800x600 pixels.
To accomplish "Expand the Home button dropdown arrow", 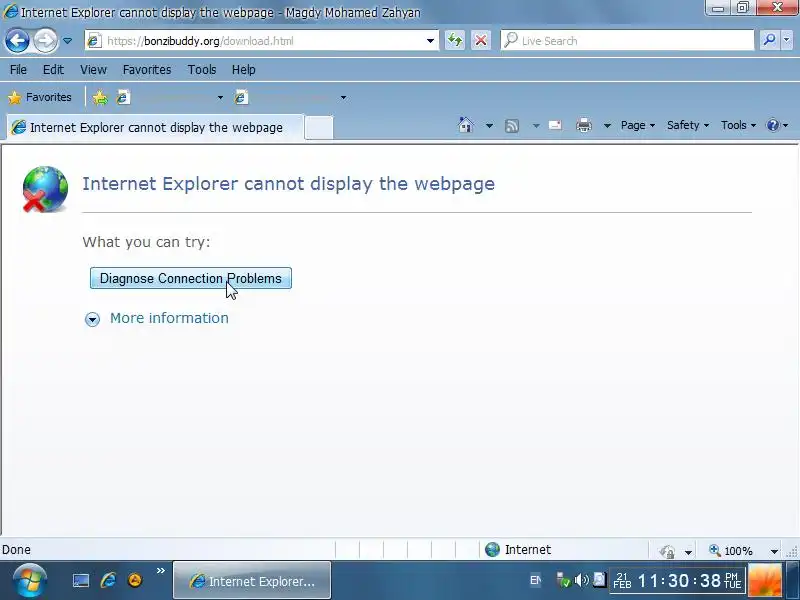I will point(489,126).
